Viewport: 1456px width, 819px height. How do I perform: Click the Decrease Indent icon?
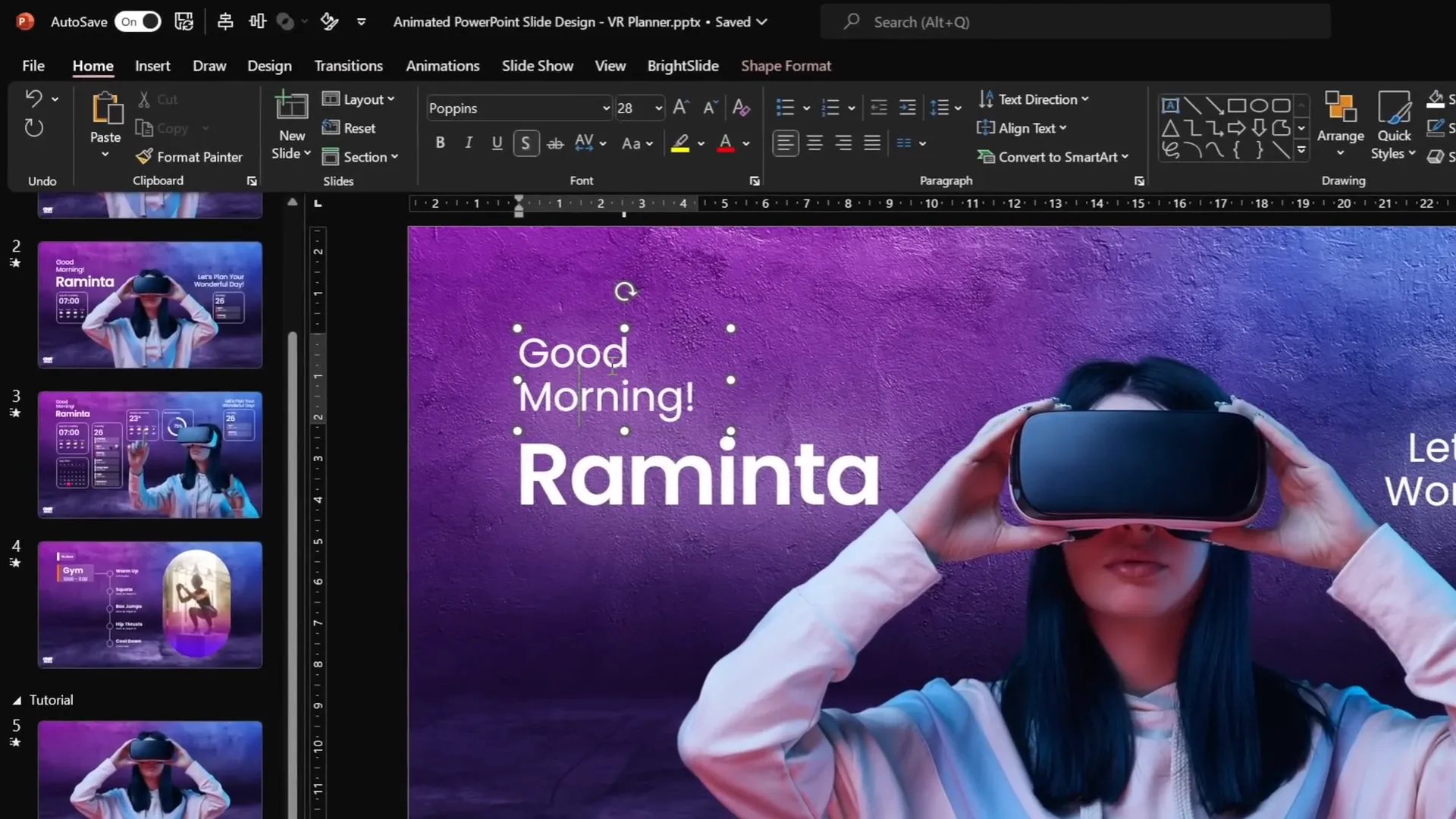pos(879,108)
